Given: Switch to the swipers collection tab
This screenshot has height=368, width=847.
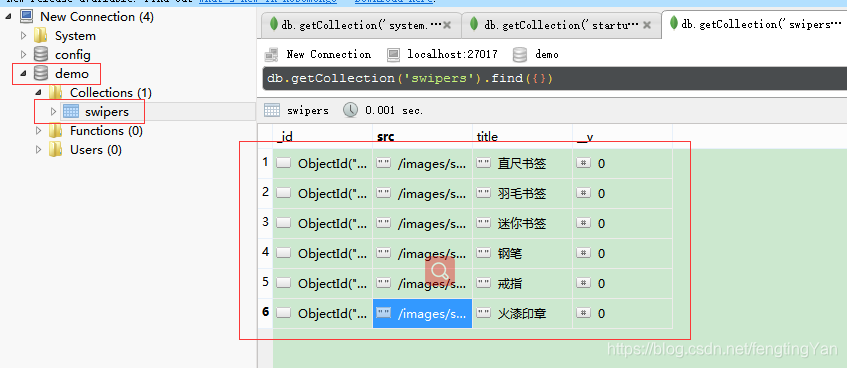Looking at the screenshot, I should pos(756,24).
